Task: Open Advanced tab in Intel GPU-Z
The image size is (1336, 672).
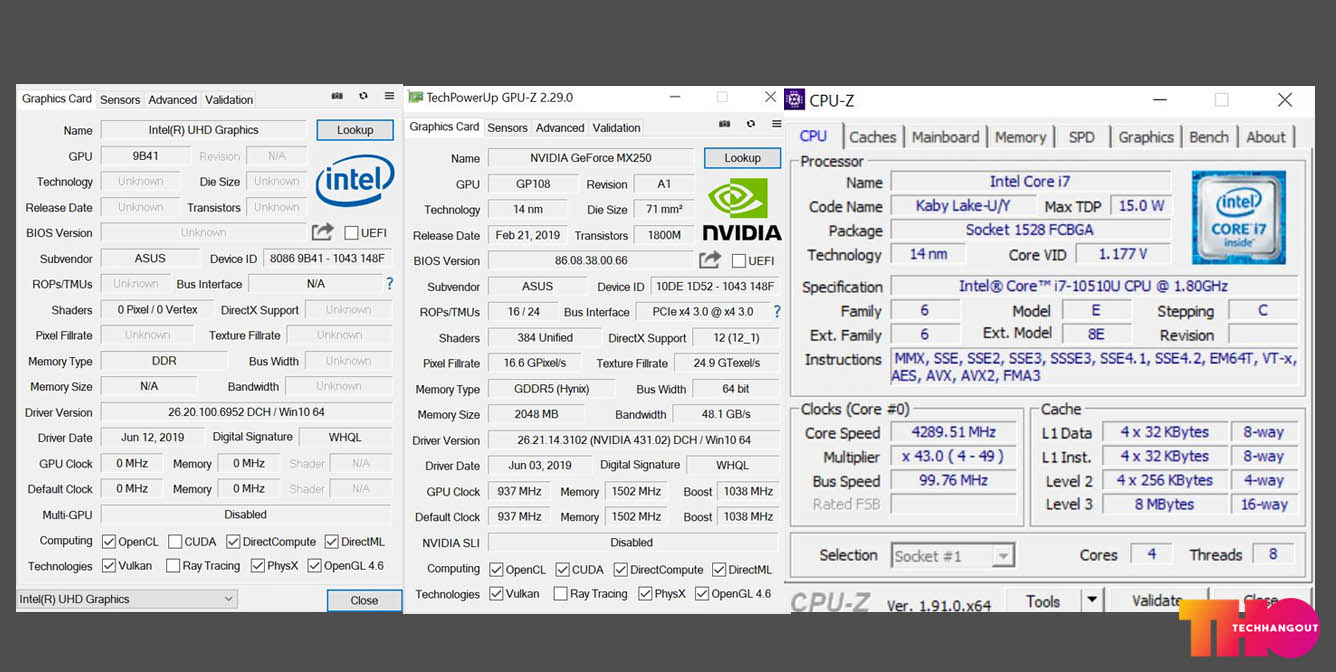Action: pos(173,100)
